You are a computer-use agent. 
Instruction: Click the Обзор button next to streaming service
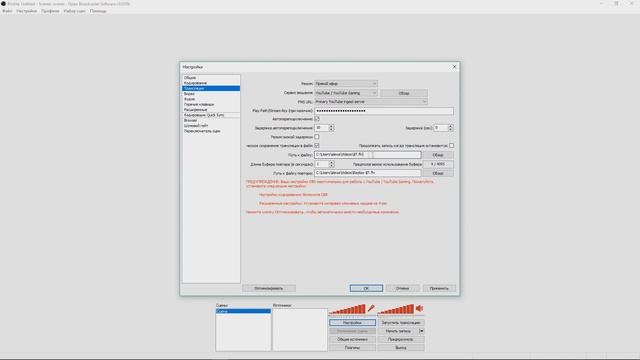404,93
